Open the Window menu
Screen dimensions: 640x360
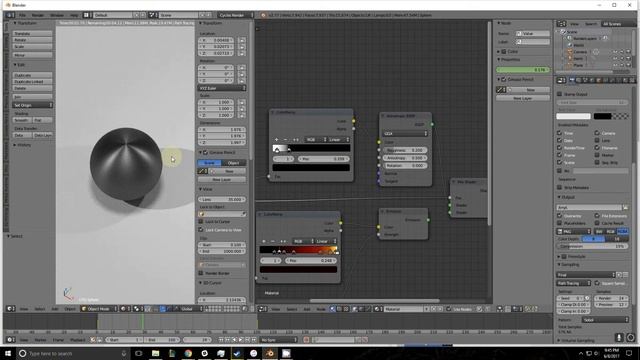click(x=57, y=15)
